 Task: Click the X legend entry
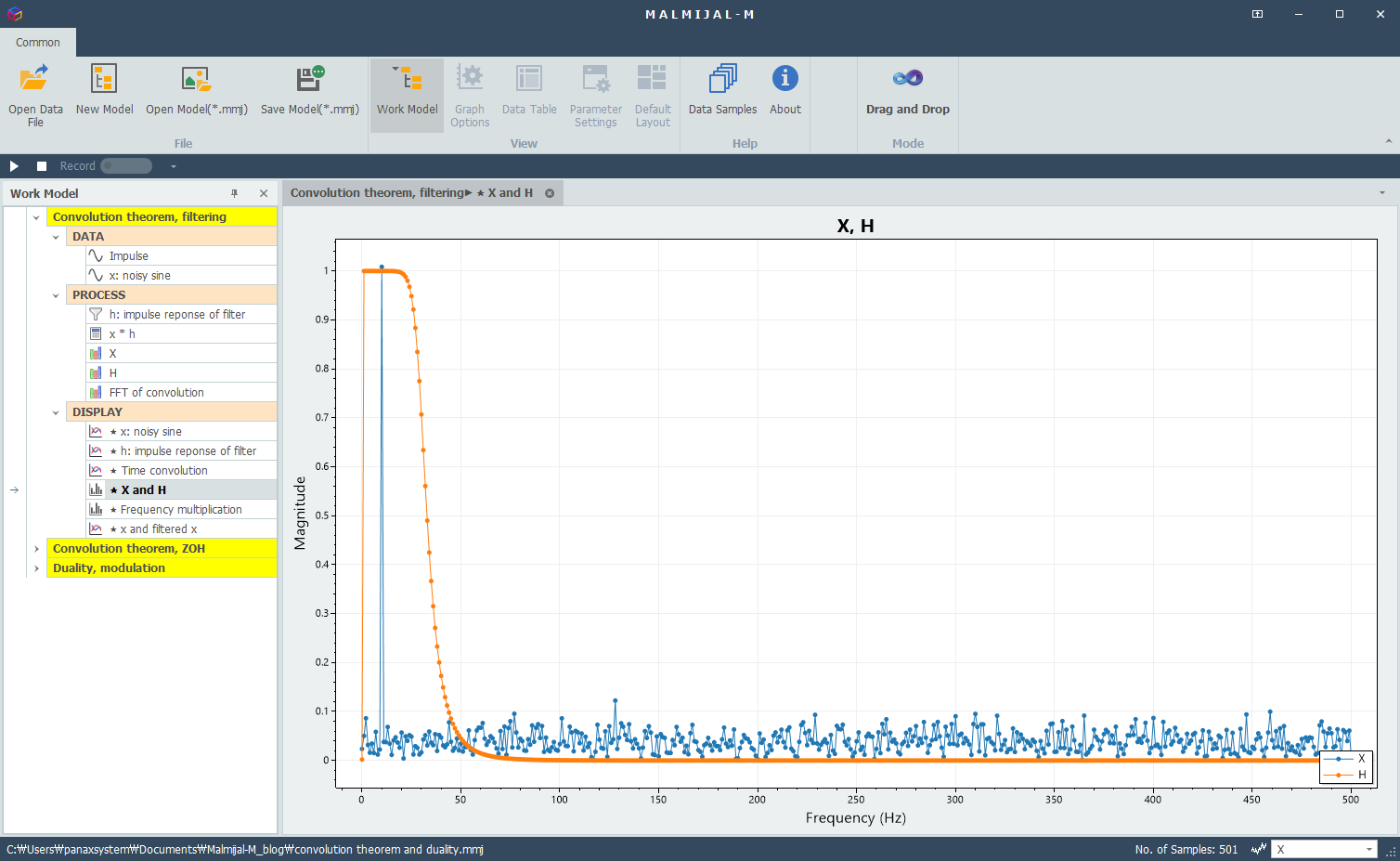1344,759
